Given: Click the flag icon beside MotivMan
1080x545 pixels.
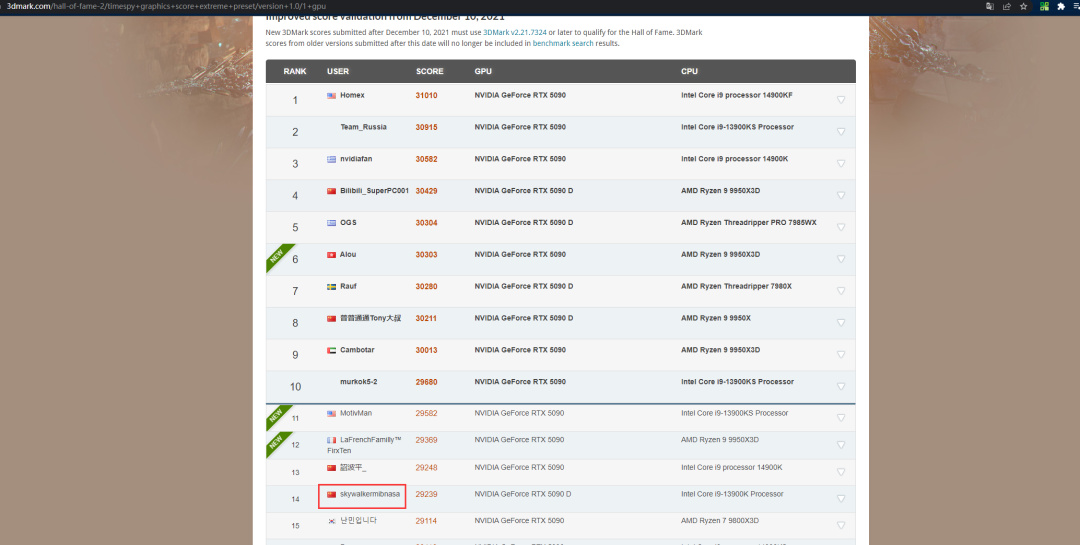Looking at the screenshot, I should 331,413.
